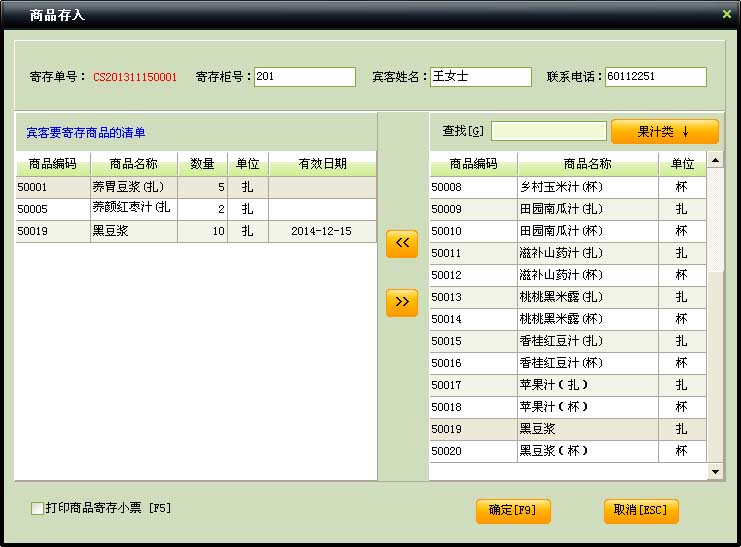Focus the 联系电话 phone number field
The image size is (741, 547).
pyautogui.click(x=655, y=77)
